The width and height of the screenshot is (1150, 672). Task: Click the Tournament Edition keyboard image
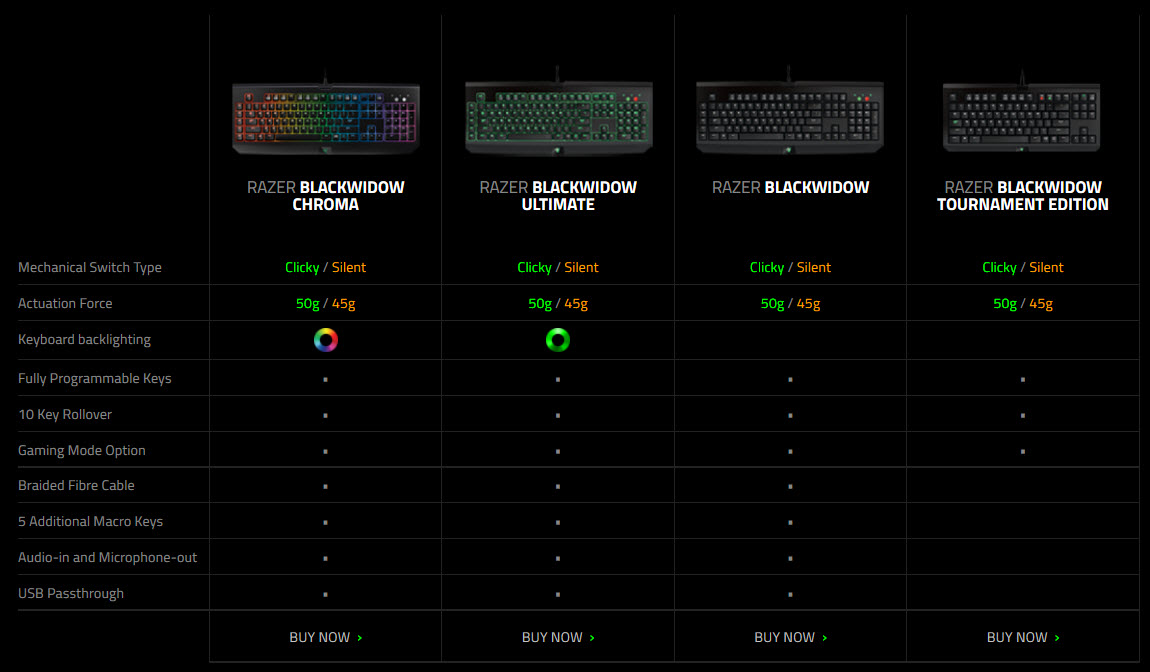point(1022,112)
